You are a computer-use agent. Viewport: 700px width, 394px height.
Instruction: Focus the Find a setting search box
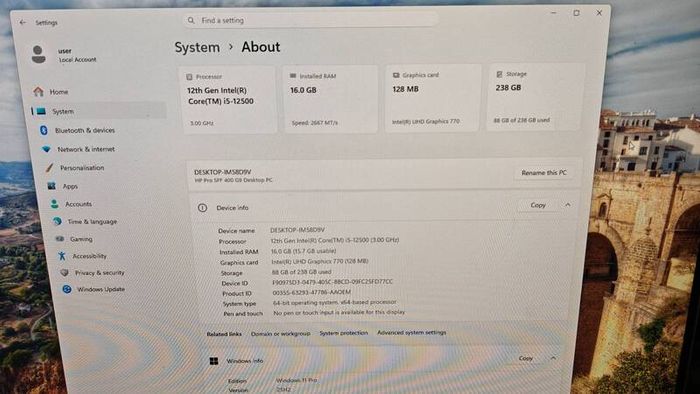pyautogui.click(x=311, y=20)
